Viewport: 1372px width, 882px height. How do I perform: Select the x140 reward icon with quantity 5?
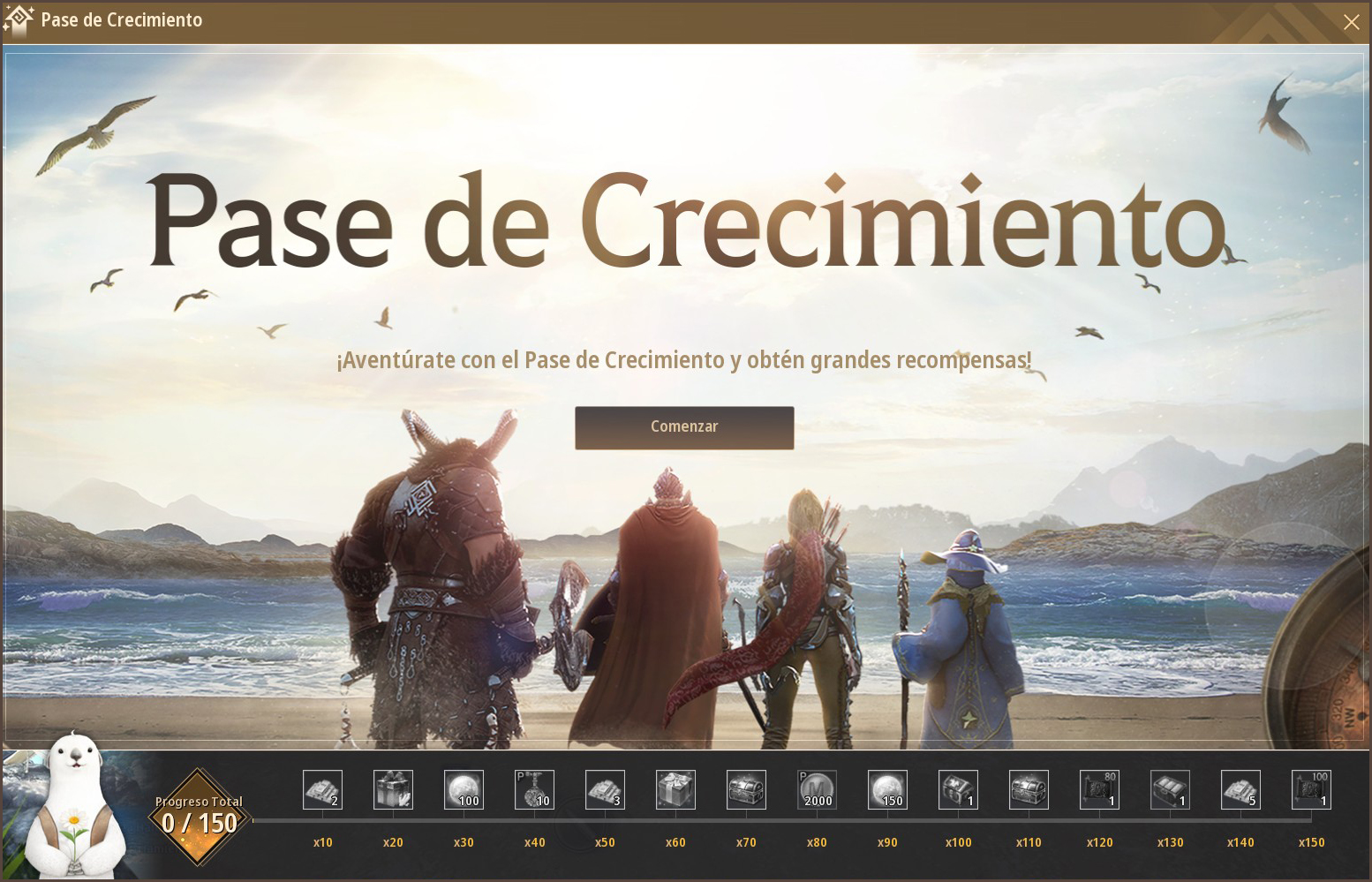[x=1240, y=789]
